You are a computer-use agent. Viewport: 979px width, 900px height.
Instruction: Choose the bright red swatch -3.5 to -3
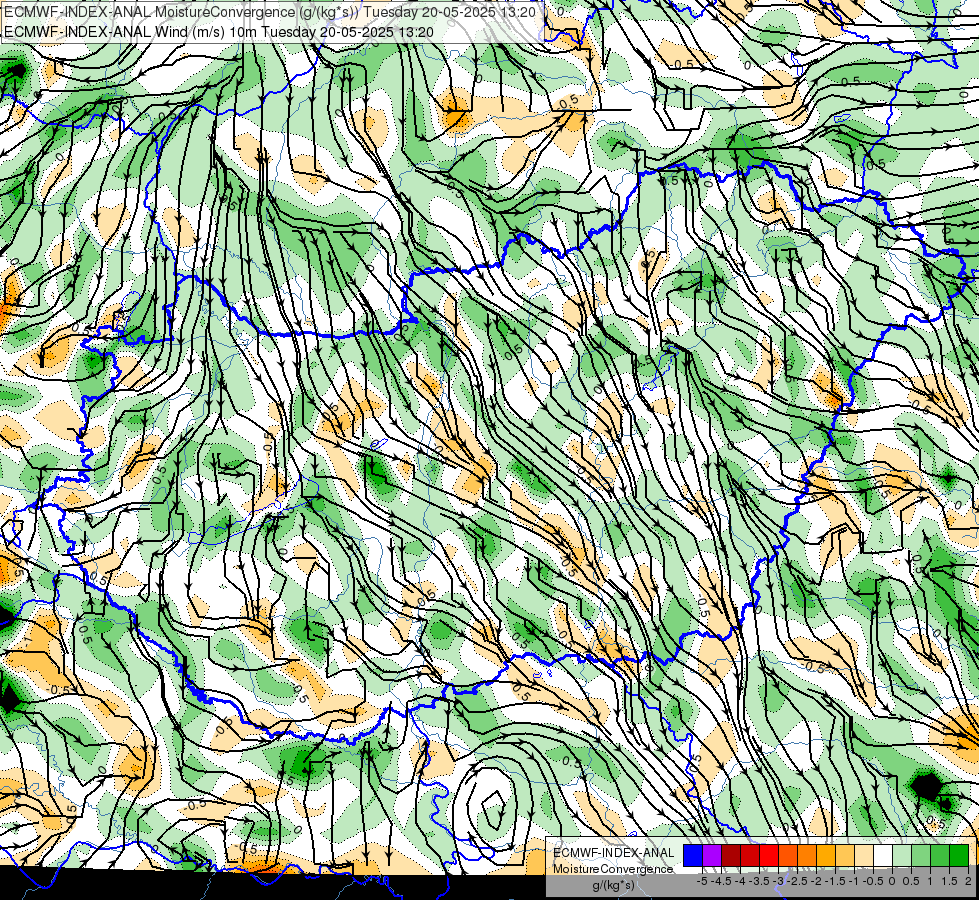pos(769,855)
